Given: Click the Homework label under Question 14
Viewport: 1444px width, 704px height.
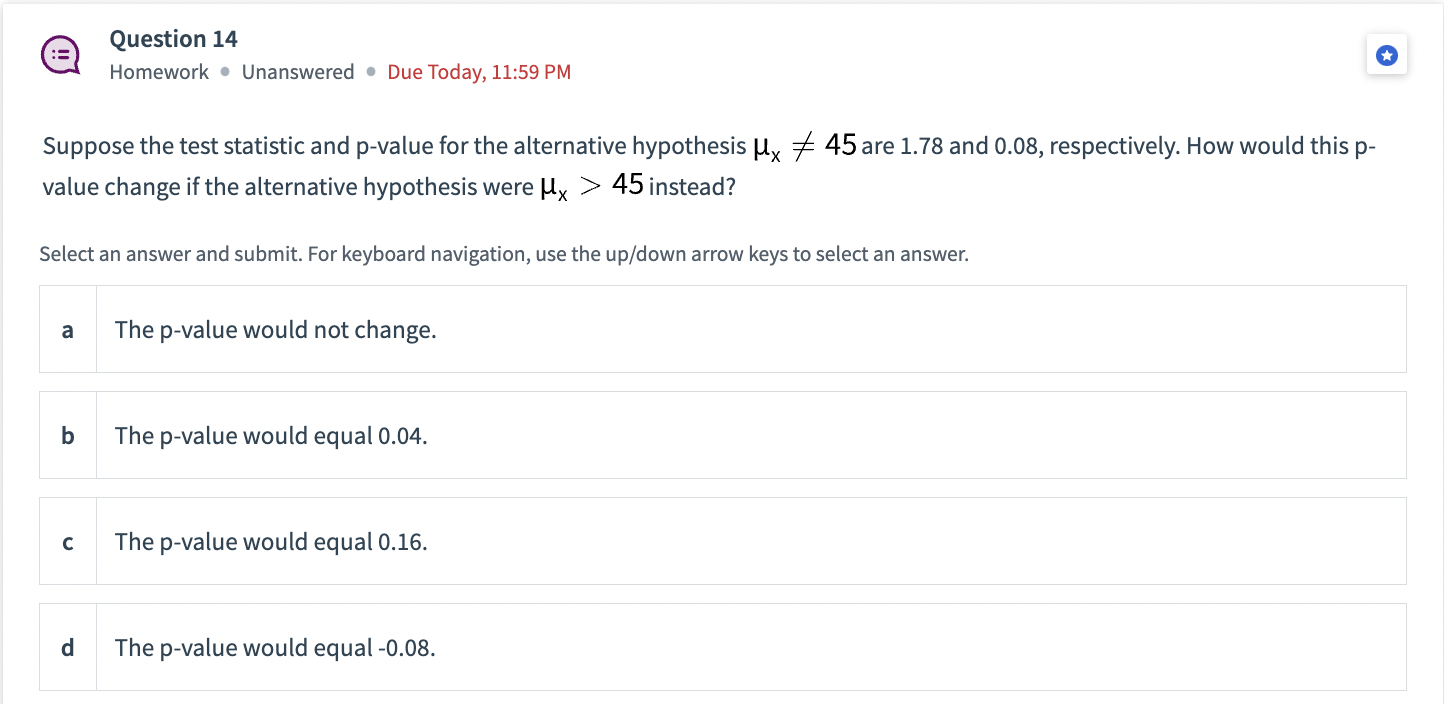Looking at the screenshot, I should click(159, 71).
